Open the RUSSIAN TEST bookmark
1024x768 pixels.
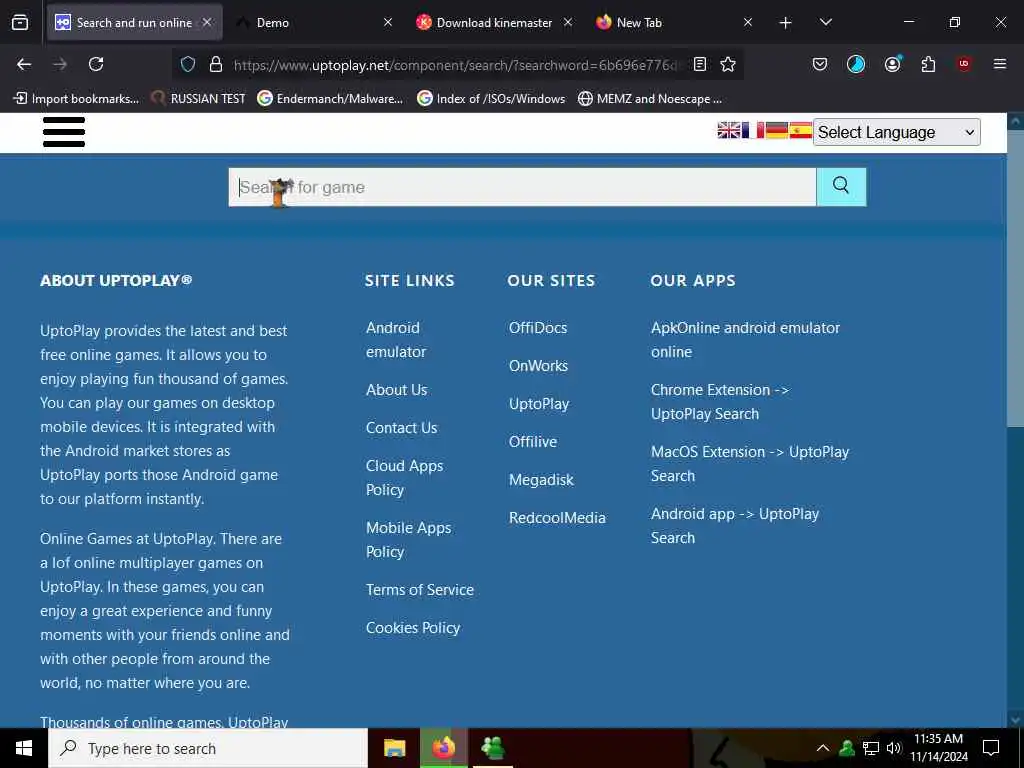pos(198,99)
